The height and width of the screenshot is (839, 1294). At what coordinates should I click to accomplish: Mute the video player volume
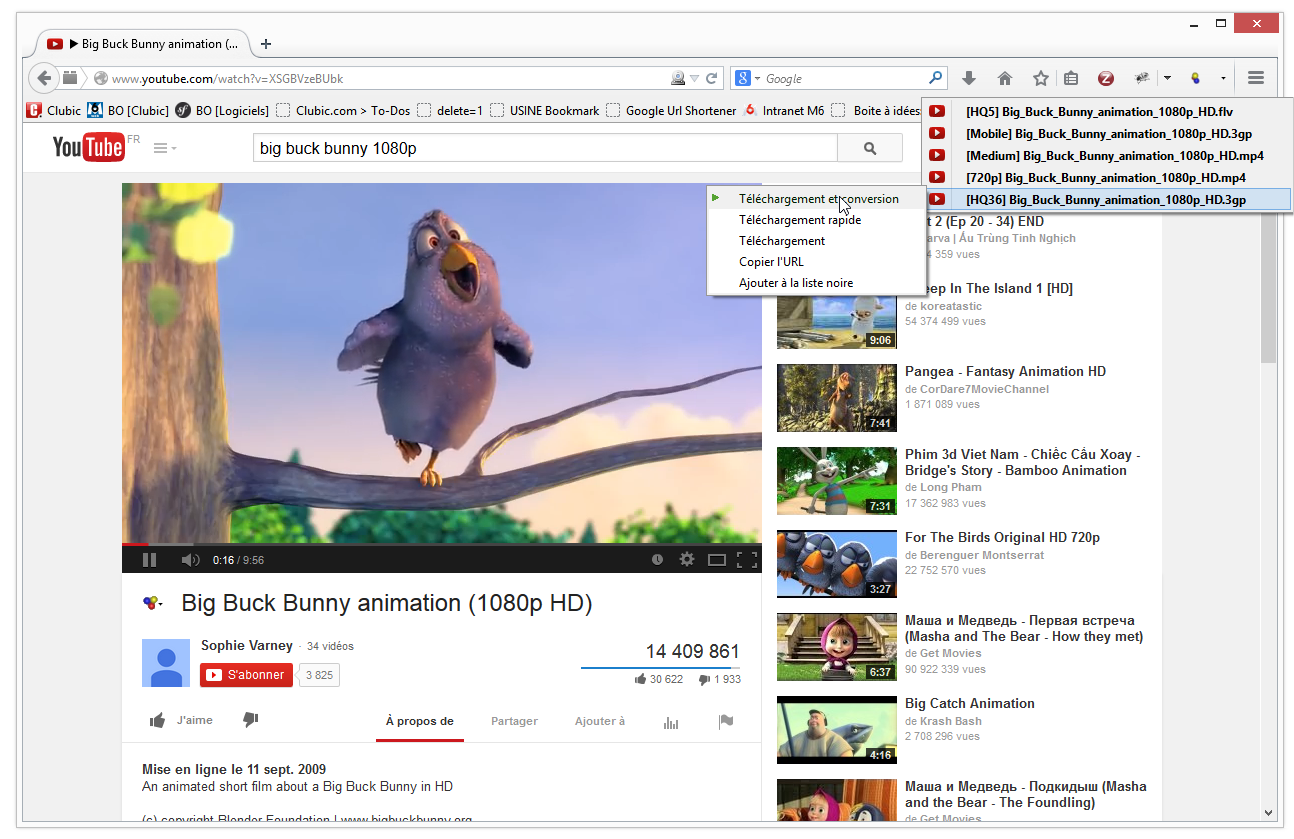pos(189,560)
